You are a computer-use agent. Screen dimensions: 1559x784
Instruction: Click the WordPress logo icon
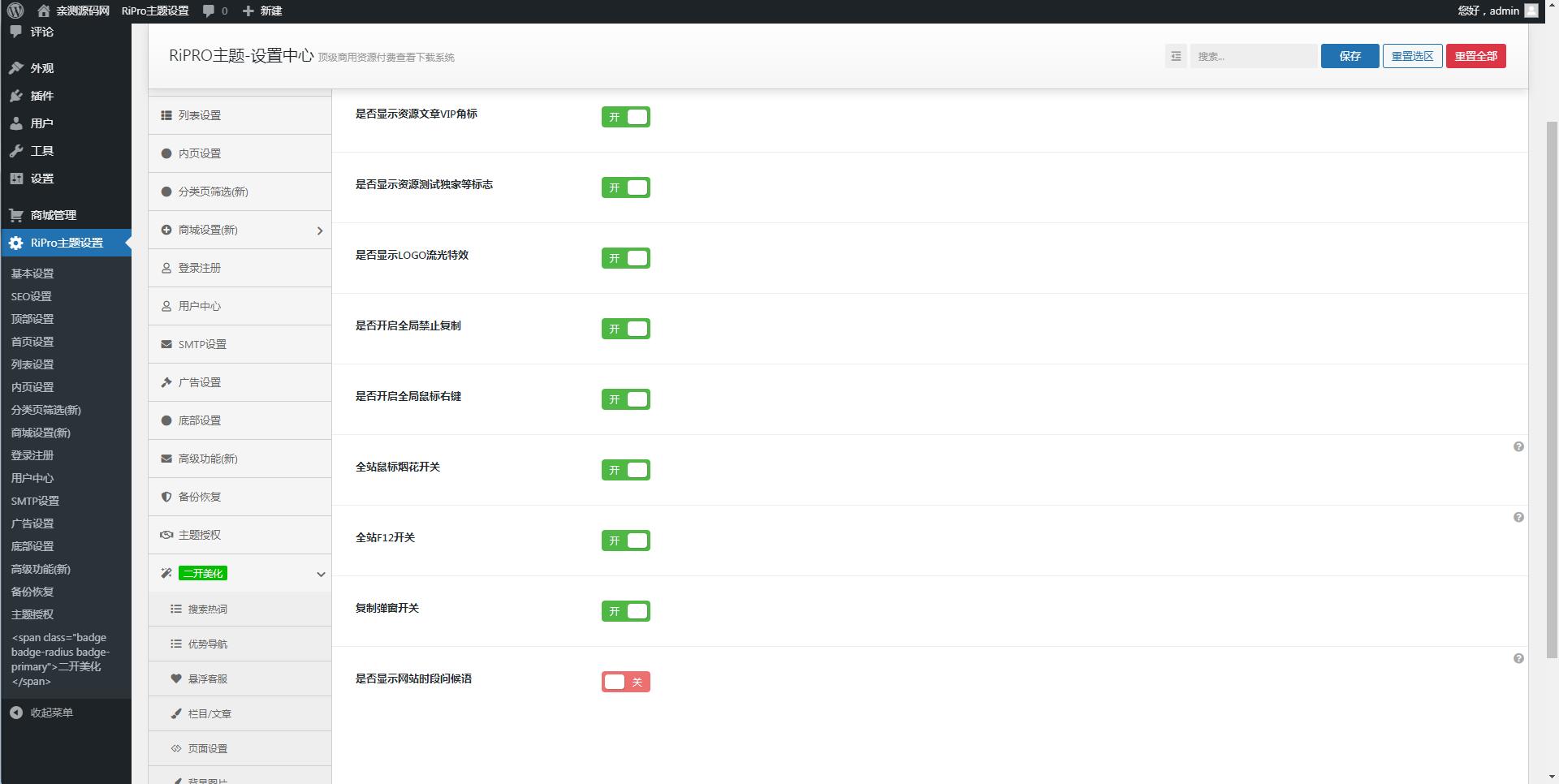pyautogui.click(x=15, y=11)
